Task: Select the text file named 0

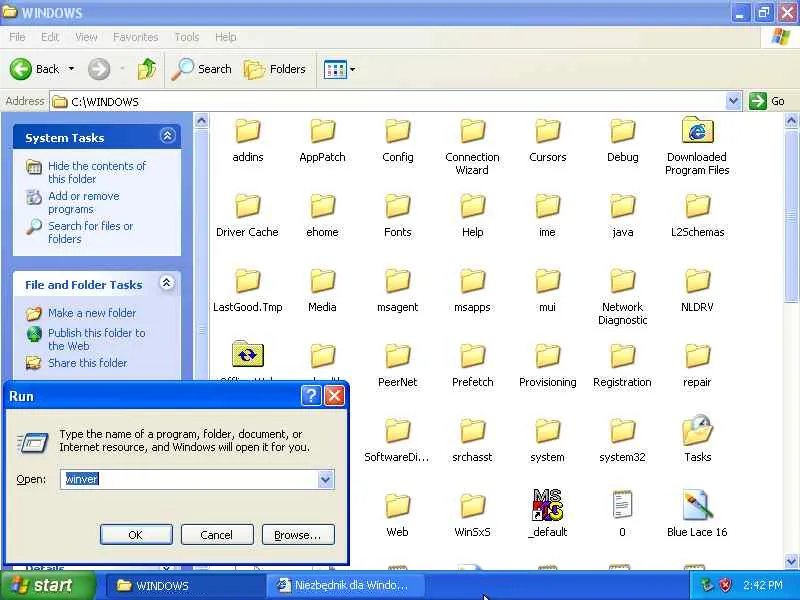Action: [622, 512]
